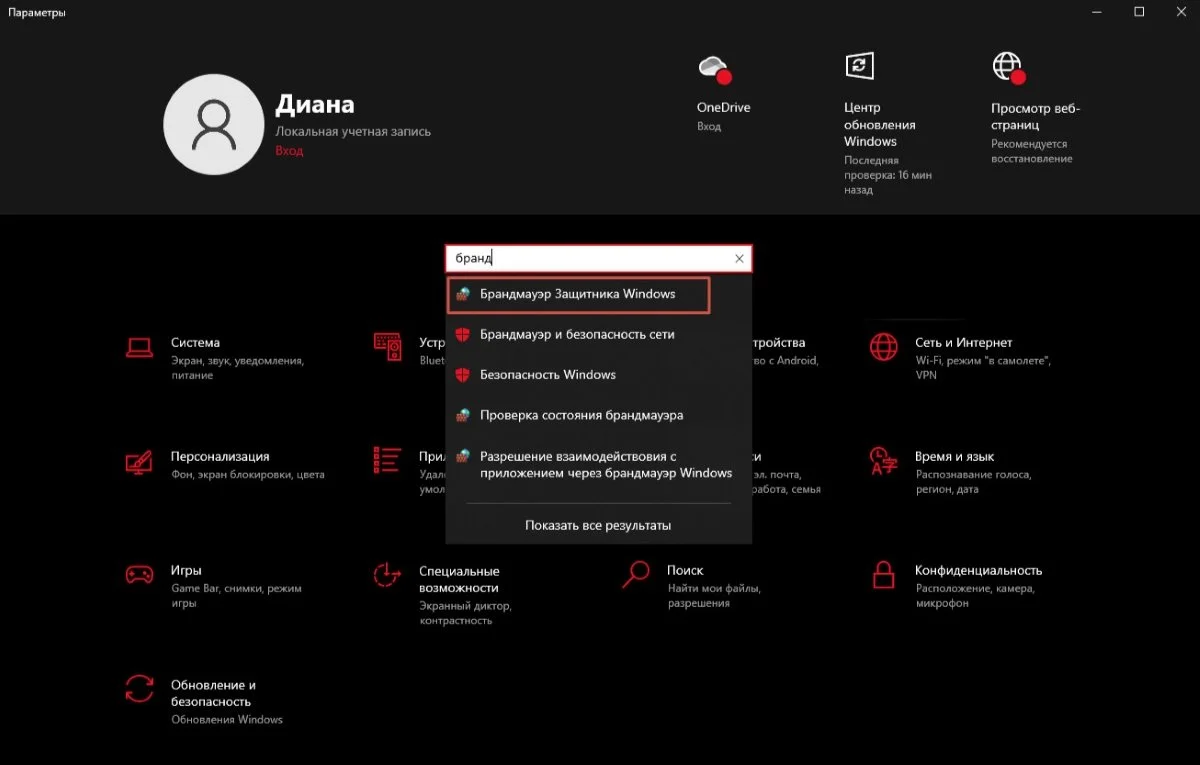Clear the search box with X
Screen dimensions: 1200x765
(739, 259)
